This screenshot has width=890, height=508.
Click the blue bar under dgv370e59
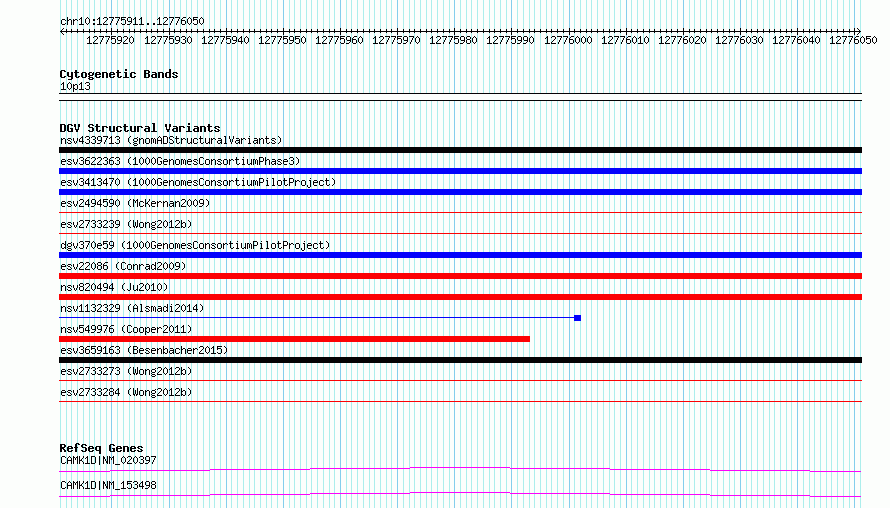[460, 255]
